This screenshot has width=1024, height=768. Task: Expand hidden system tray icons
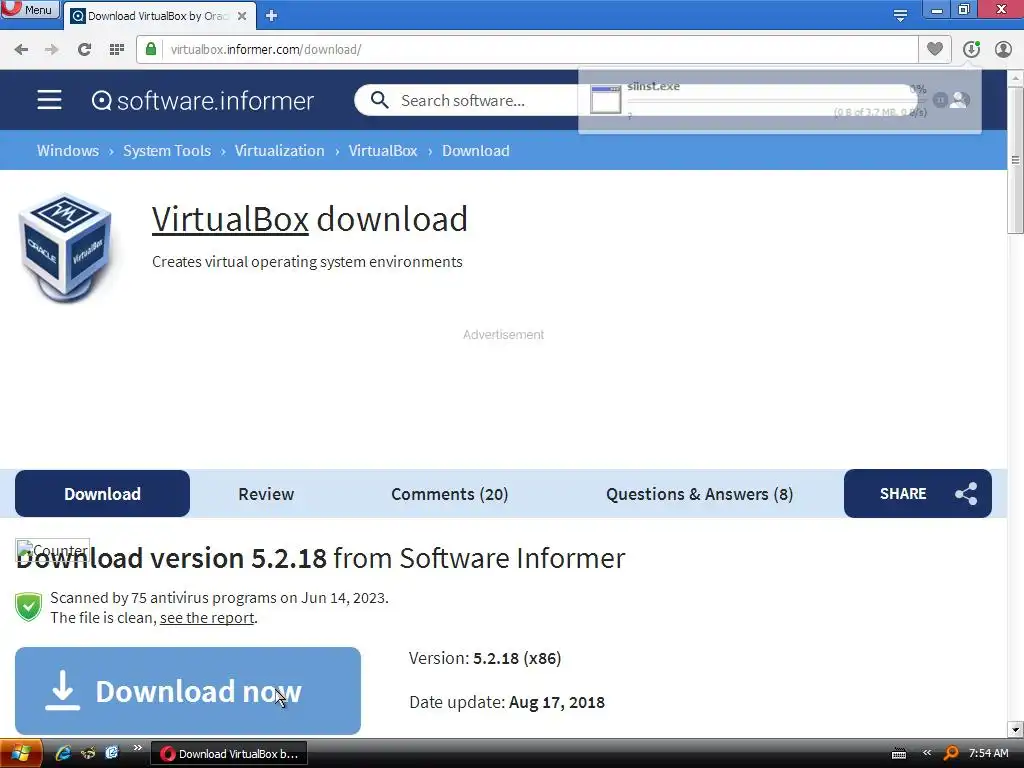point(927,753)
